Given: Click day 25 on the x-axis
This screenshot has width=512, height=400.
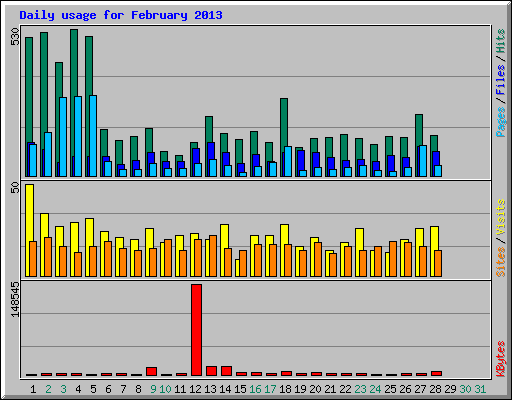Looking at the screenshot, I should click(x=390, y=389).
